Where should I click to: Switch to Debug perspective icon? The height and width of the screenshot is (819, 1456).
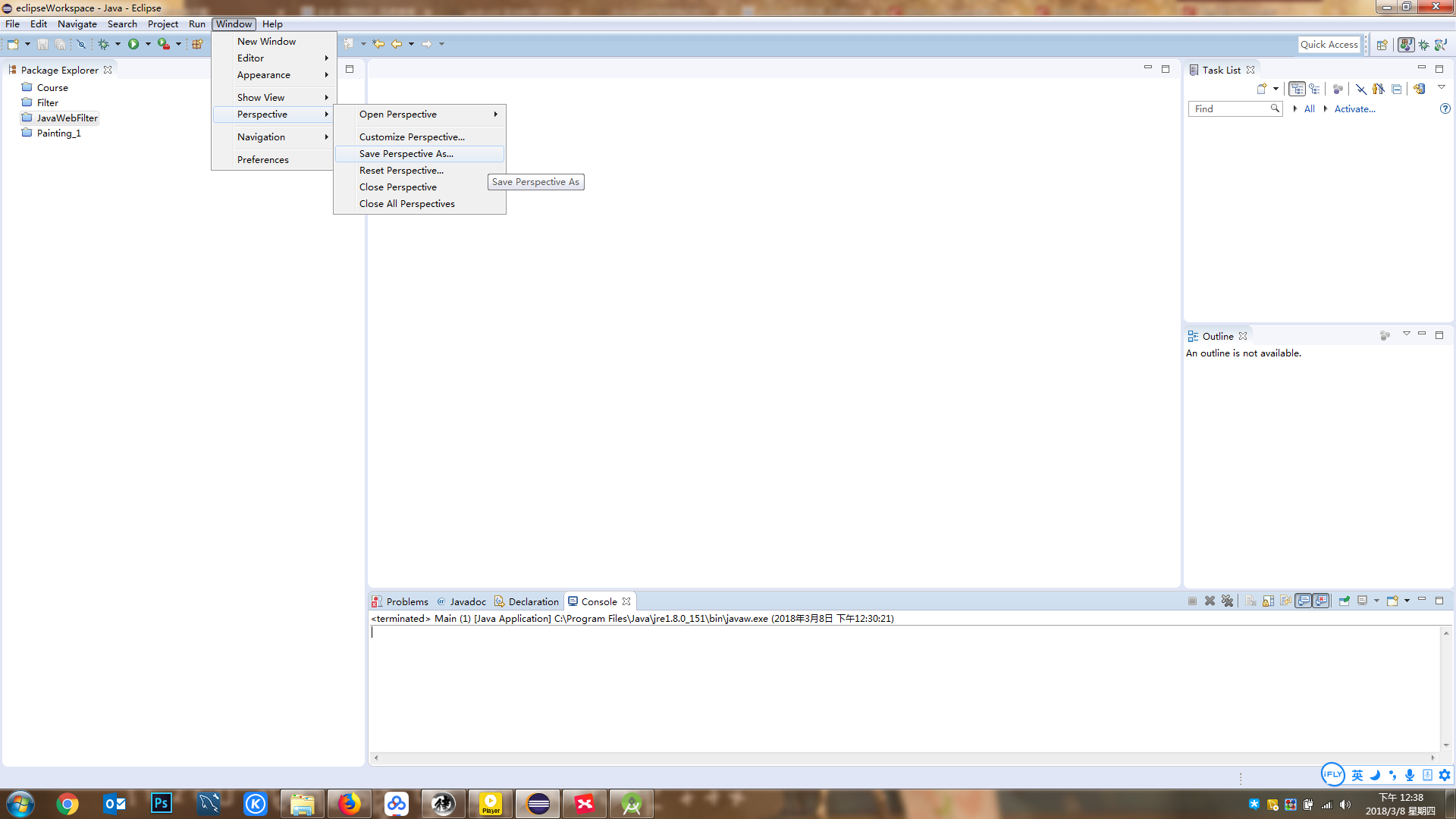(1424, 45)
